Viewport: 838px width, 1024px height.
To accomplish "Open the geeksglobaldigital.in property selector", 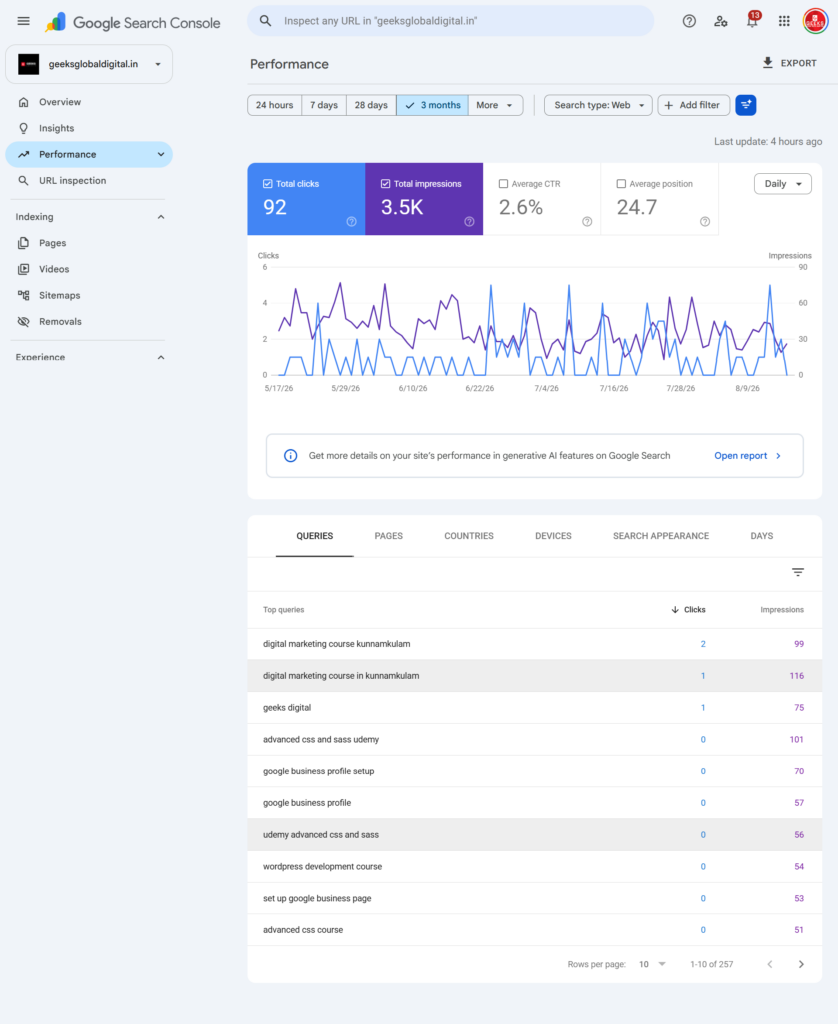I will click(x=89, y=64).
